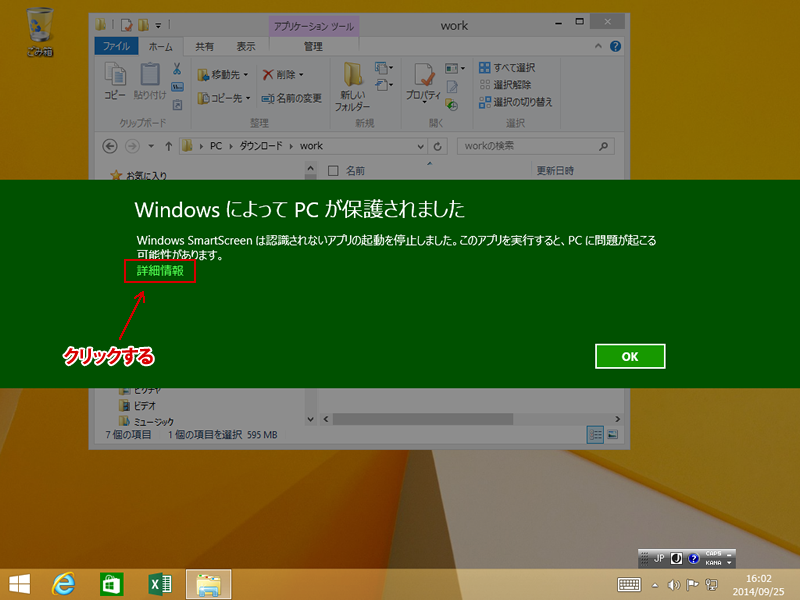Click the paste shortcut icon
This screenshot has height=600, width=800.
[177, 105]
